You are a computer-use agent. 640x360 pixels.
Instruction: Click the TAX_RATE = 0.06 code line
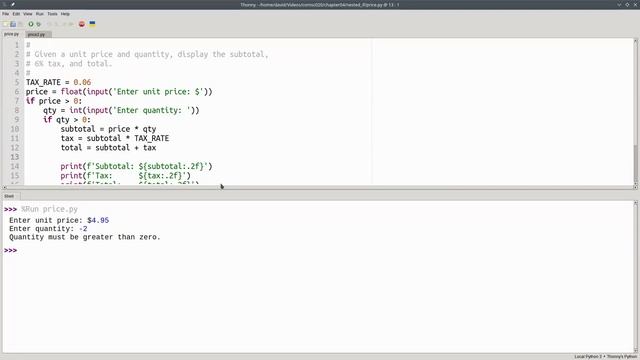click(x=58, y=82)
